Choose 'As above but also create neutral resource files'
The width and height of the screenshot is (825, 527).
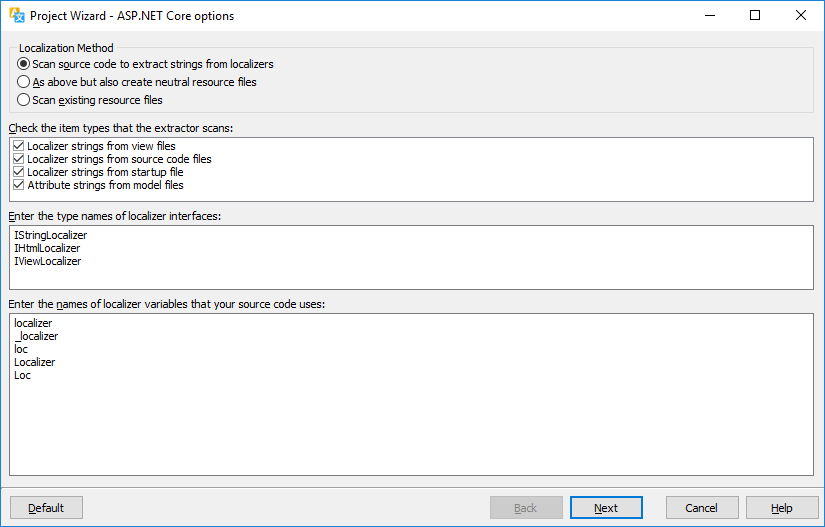137,82
